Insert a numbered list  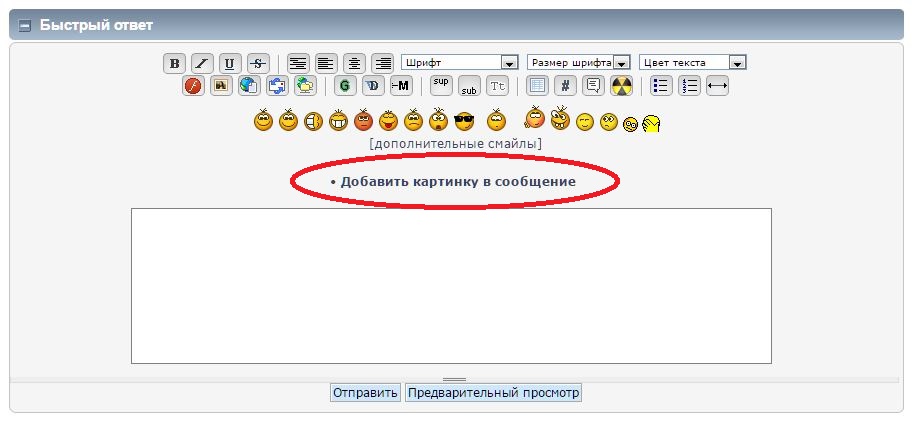coord(689,86)
